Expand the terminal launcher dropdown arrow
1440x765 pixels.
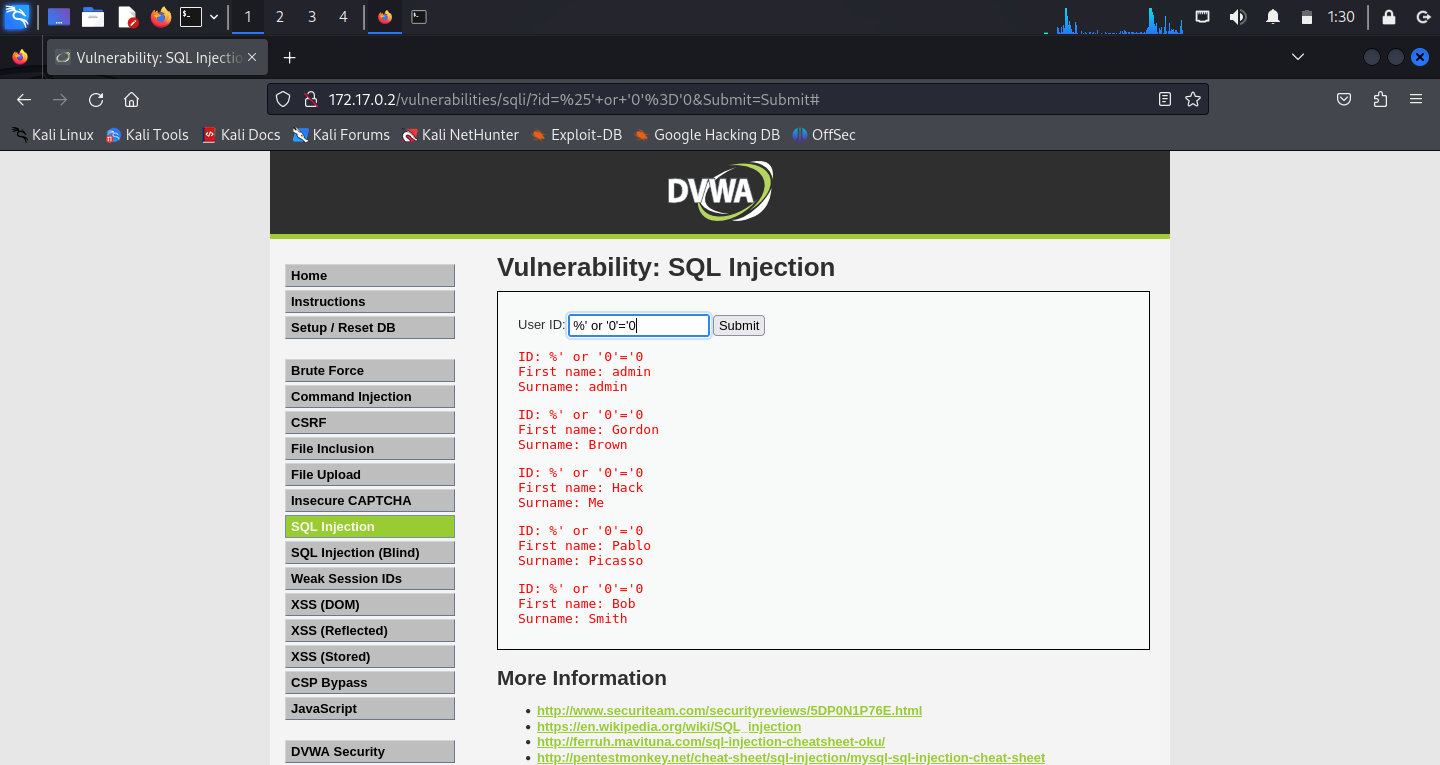click(214, 17)
